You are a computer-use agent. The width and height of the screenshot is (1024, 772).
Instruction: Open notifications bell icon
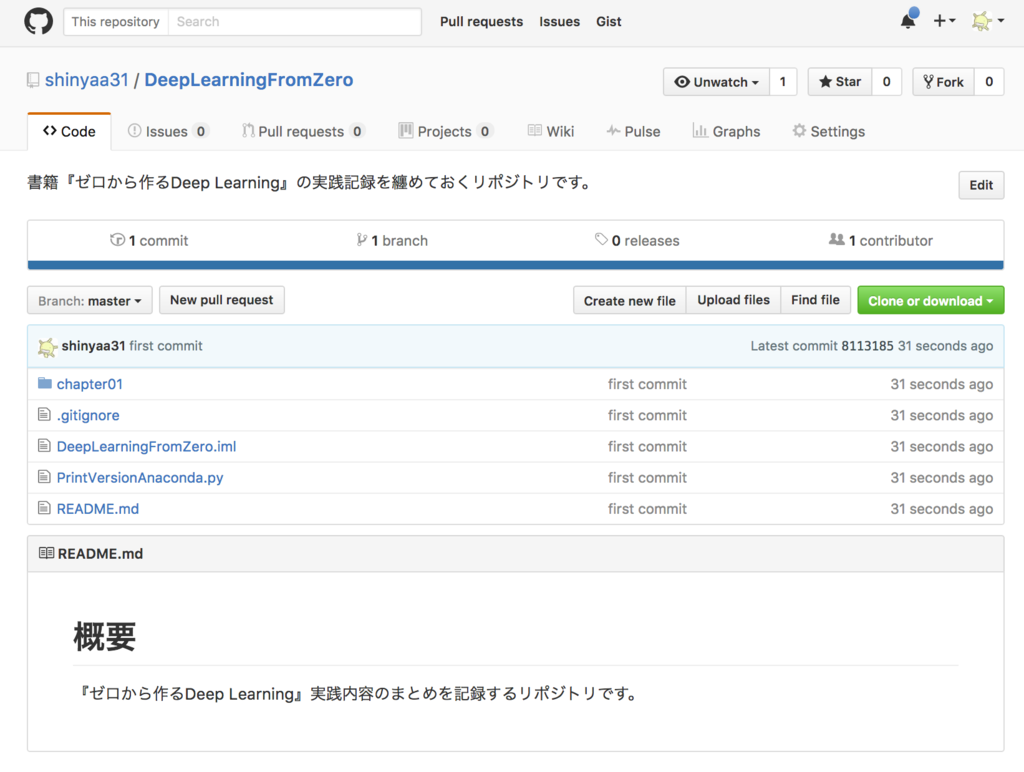[x=908, y=21]
